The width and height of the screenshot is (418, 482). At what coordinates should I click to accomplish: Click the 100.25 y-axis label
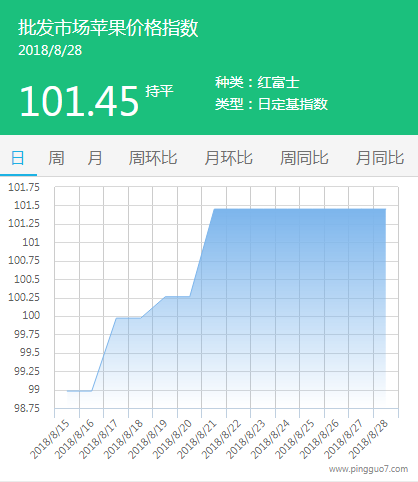click(24, 297)
